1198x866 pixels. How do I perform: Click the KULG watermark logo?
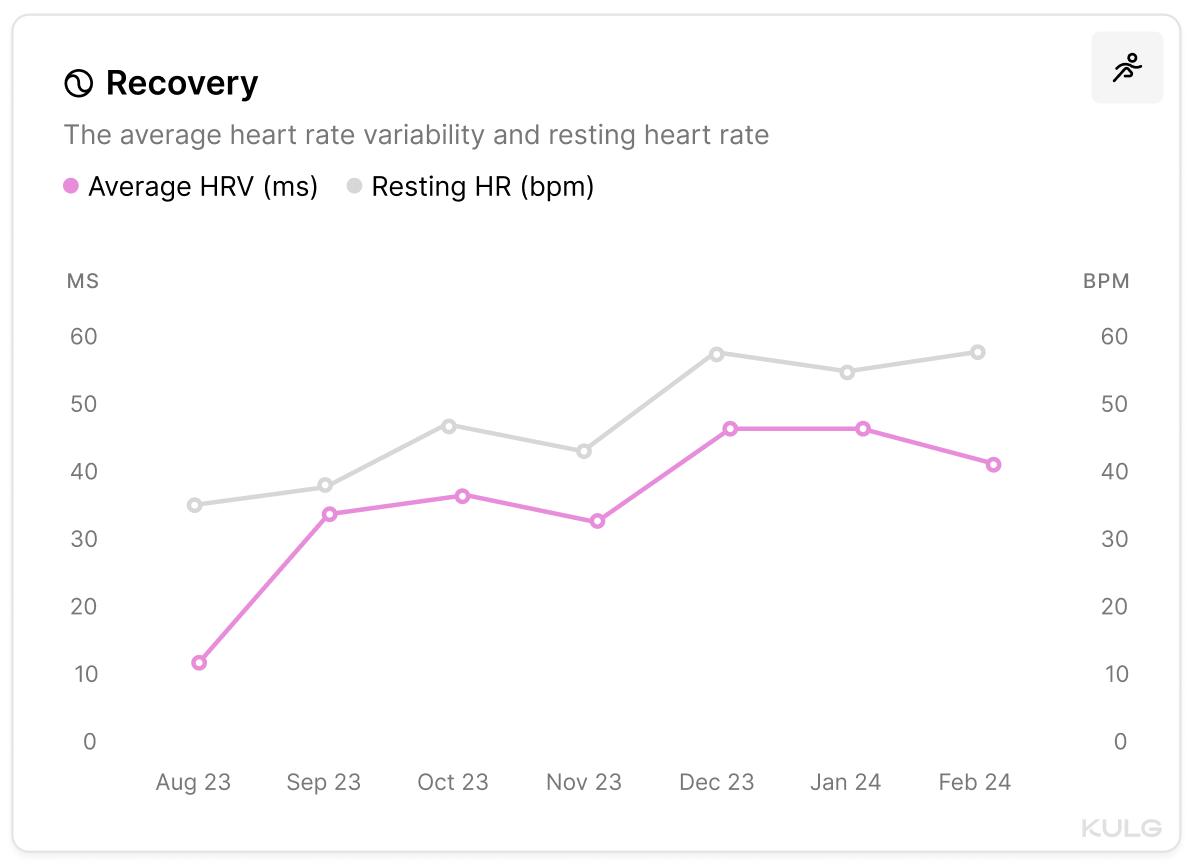point(1121,828)
